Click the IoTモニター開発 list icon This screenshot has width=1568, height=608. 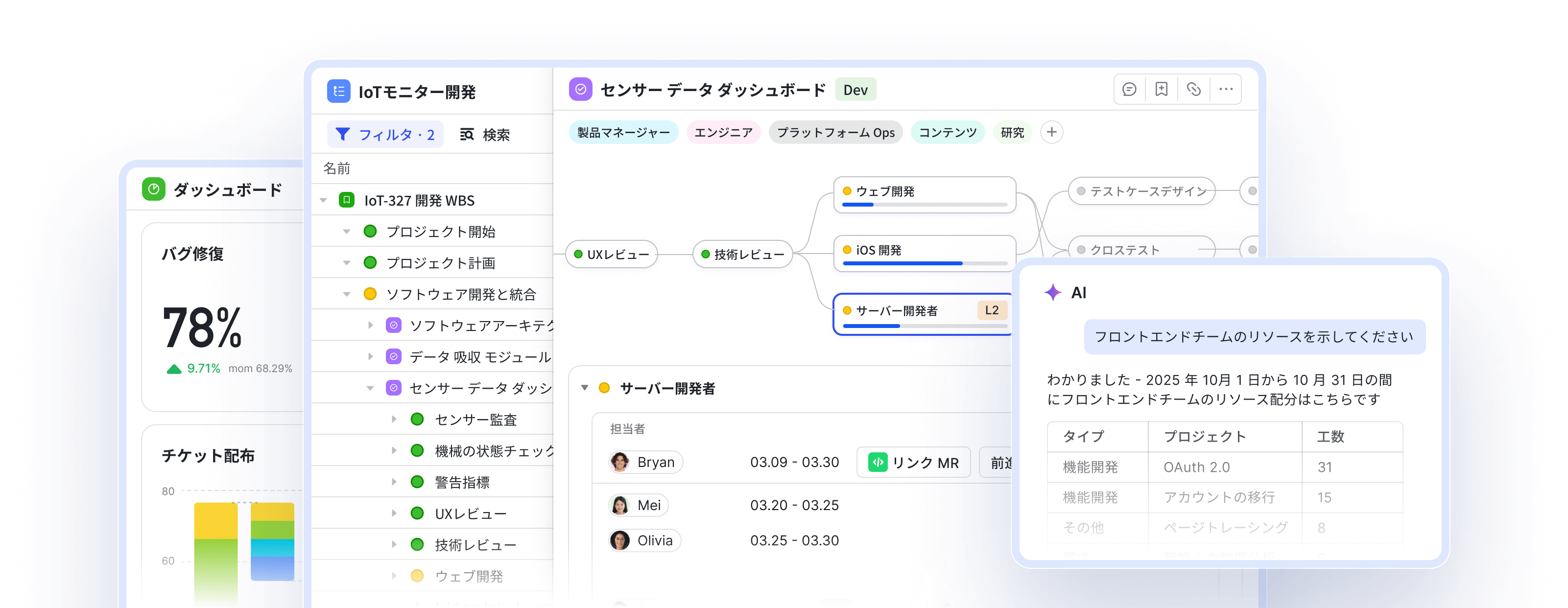[338, 91]
